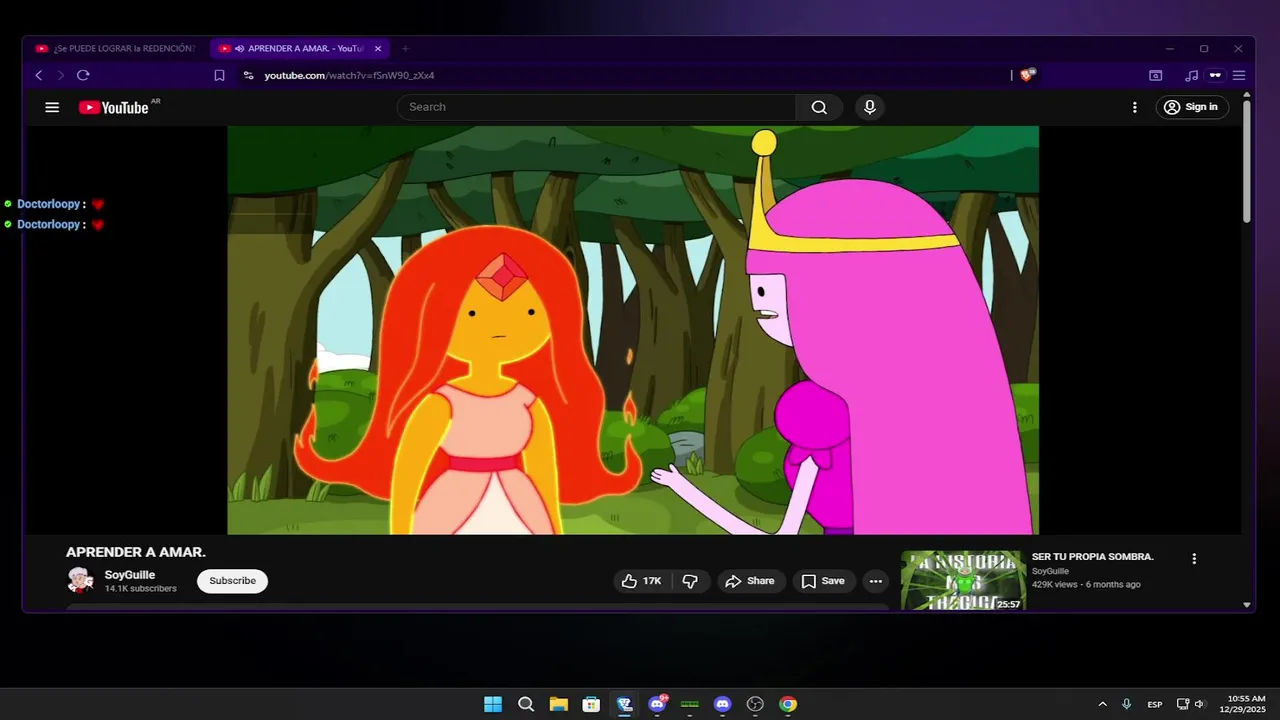1280x720 pixels.
Task: Open Discord with notification badge on taskbar
Action: click(657, 704)
